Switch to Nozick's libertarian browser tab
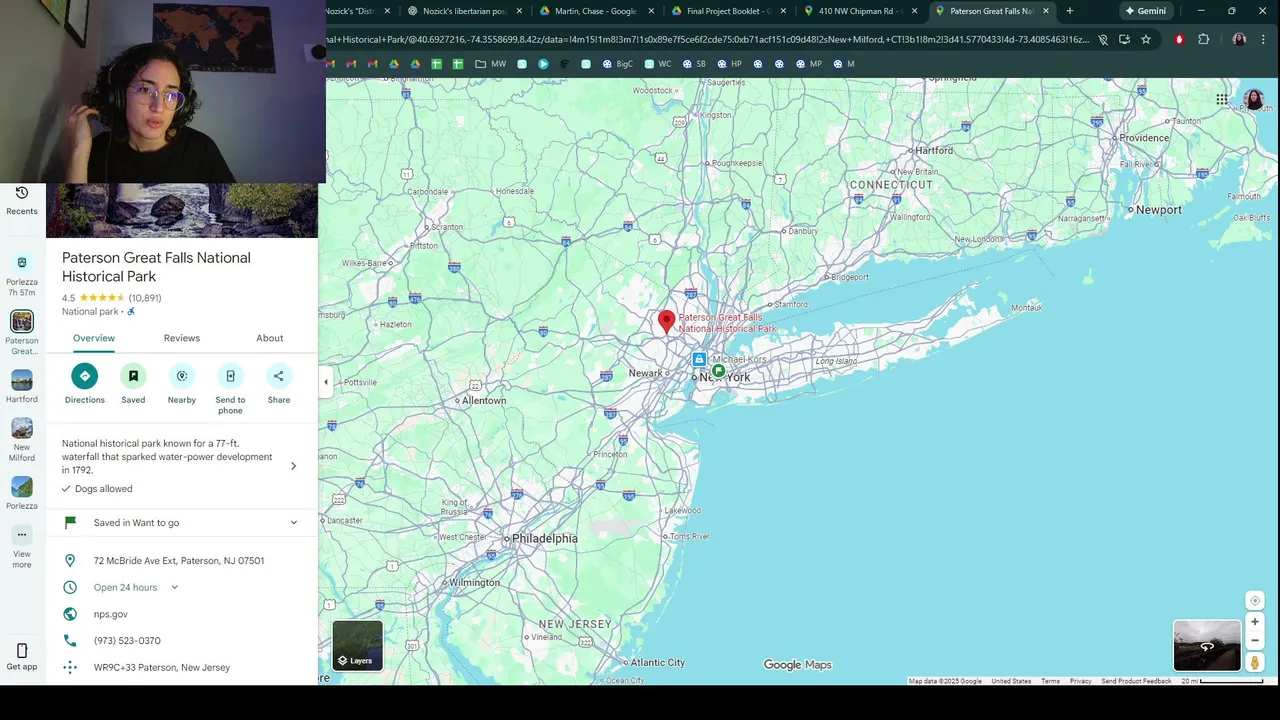 click(x=464, y=11)
